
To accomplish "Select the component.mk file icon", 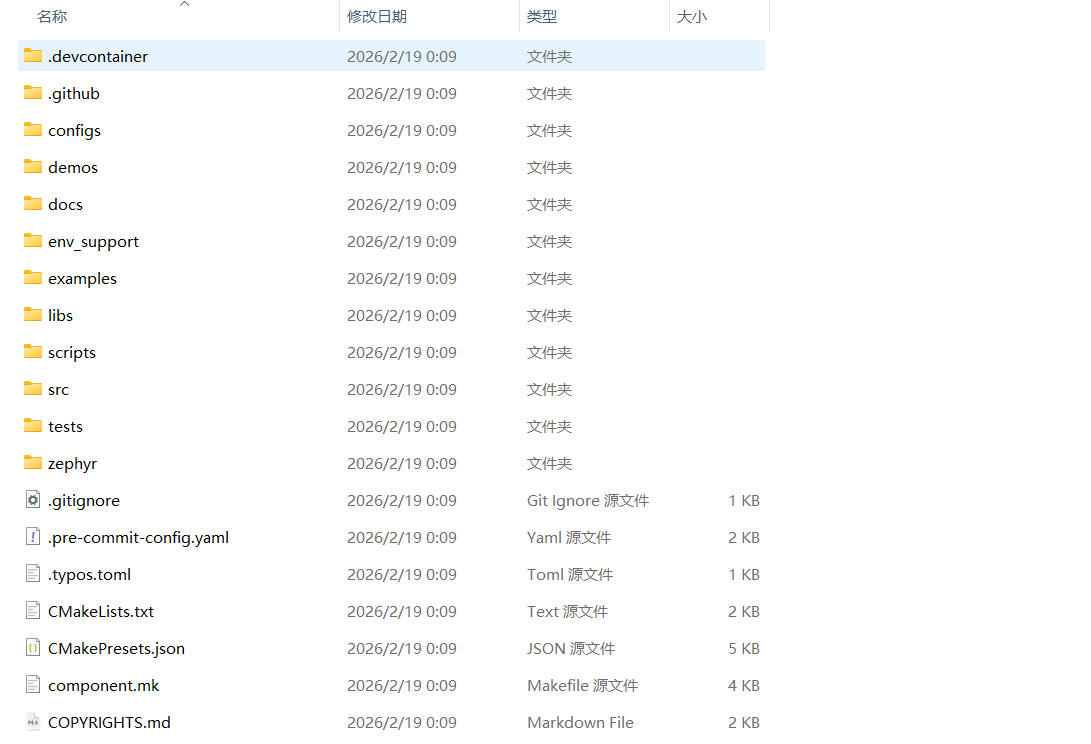I will 33,685.
